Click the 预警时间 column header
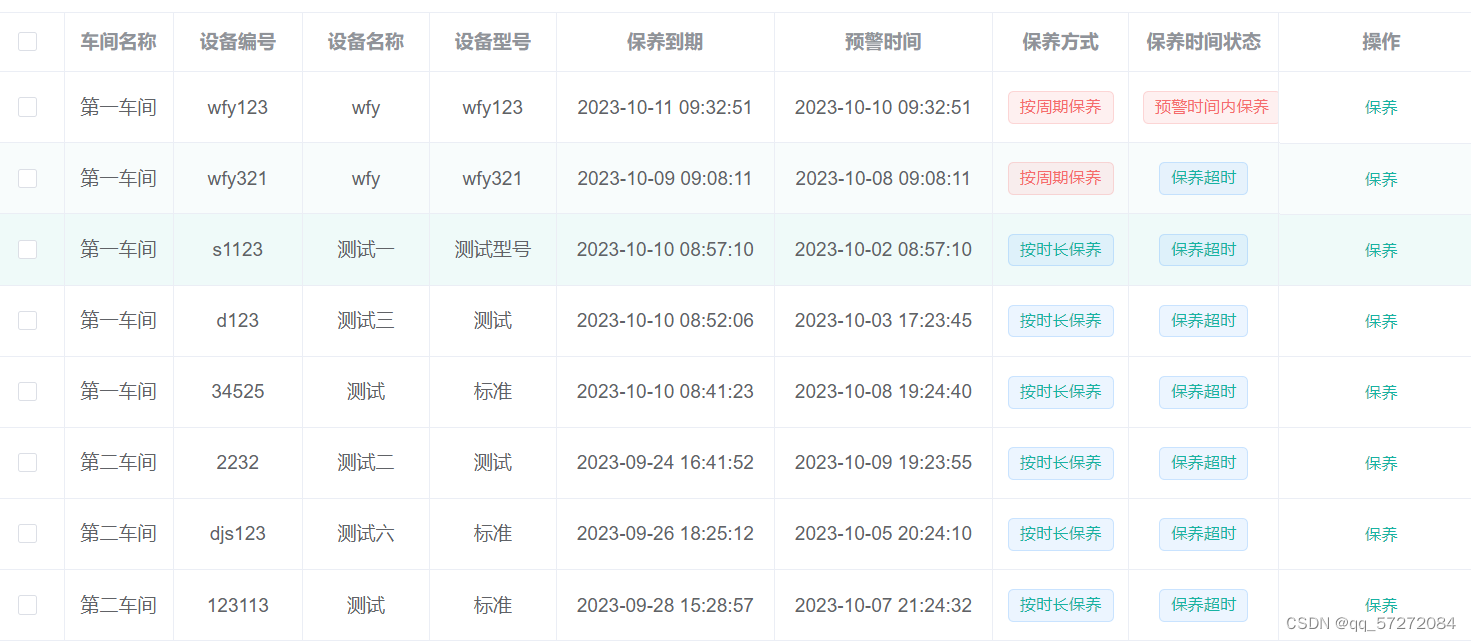Image resolution: width=1471 pixels, height=641 pixels. [883, 42]
